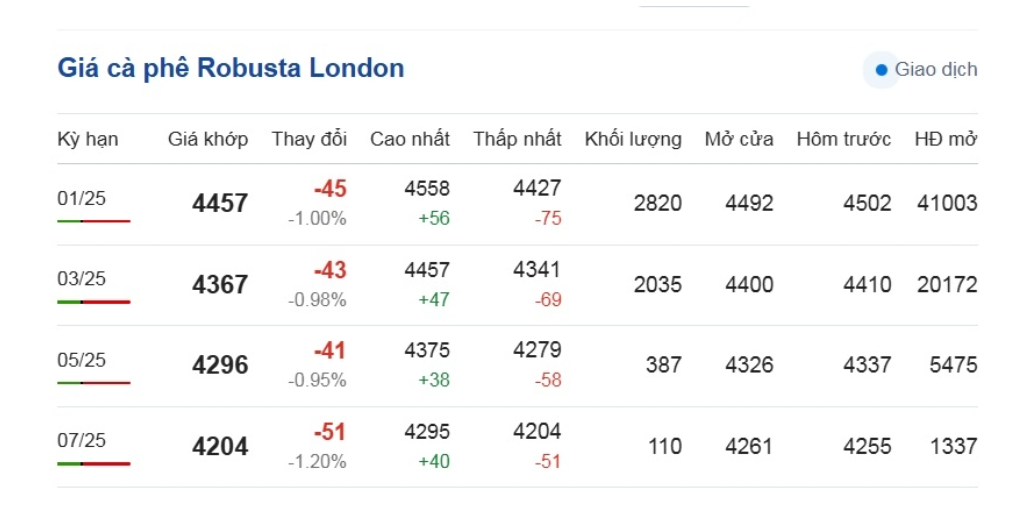The image size is (1010, 508).
Task: Select the 01/25 contract term
Action: click(x=81, y=198)
